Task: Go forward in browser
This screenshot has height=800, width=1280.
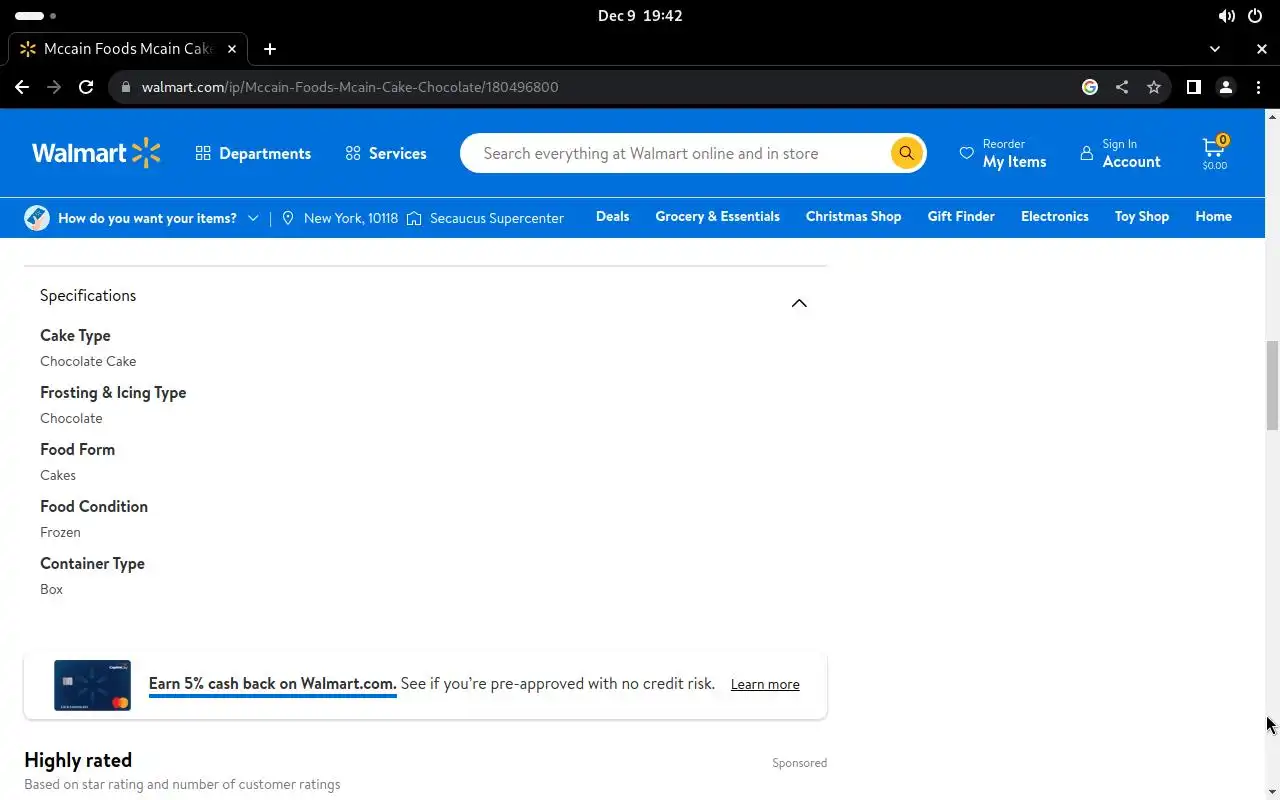Action: [54, 87]
